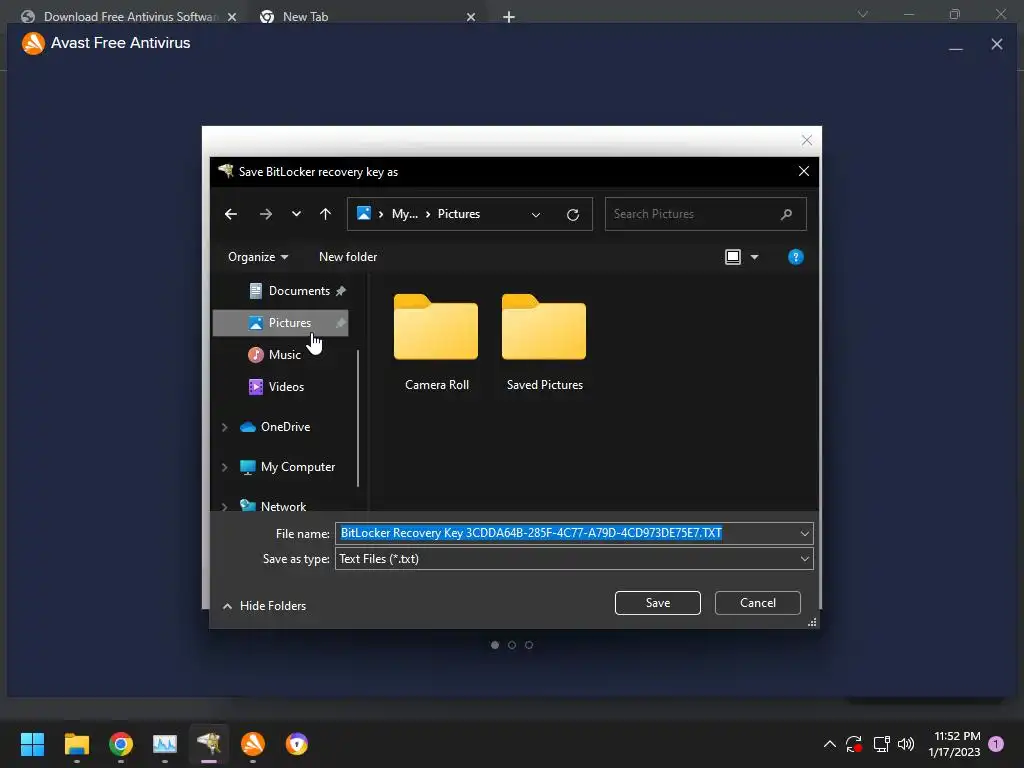
Task: Open the Organize menu
Action: click(x=258, y=257)
